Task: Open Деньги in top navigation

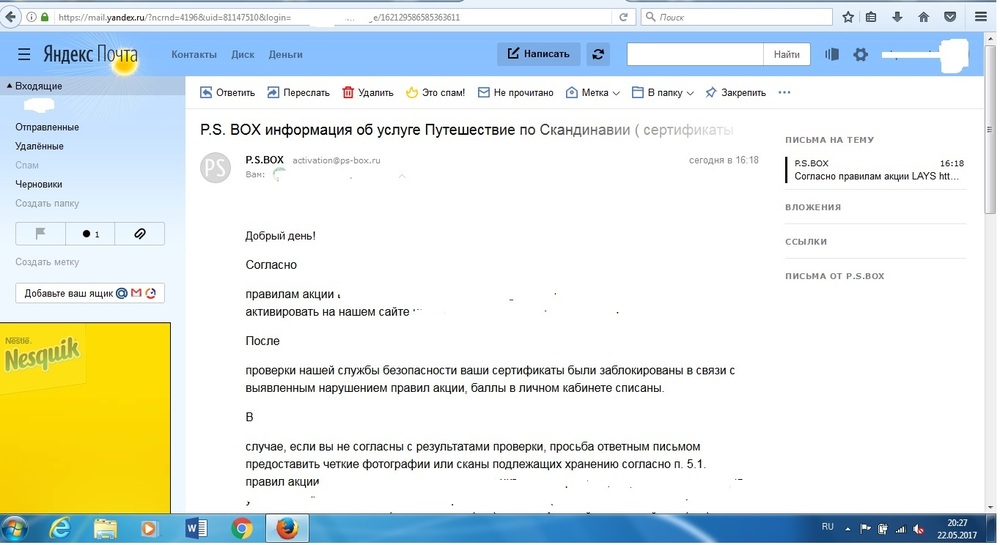Action: point(285,54)
